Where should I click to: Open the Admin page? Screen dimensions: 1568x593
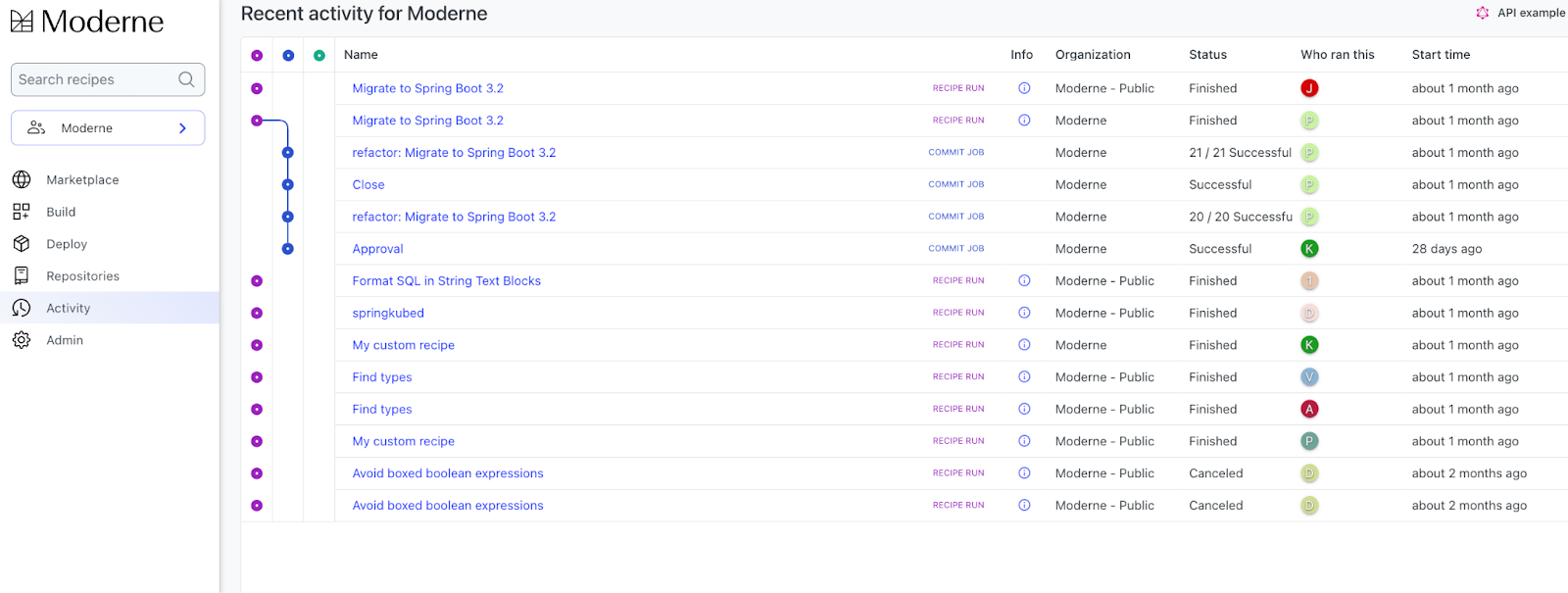65,340
